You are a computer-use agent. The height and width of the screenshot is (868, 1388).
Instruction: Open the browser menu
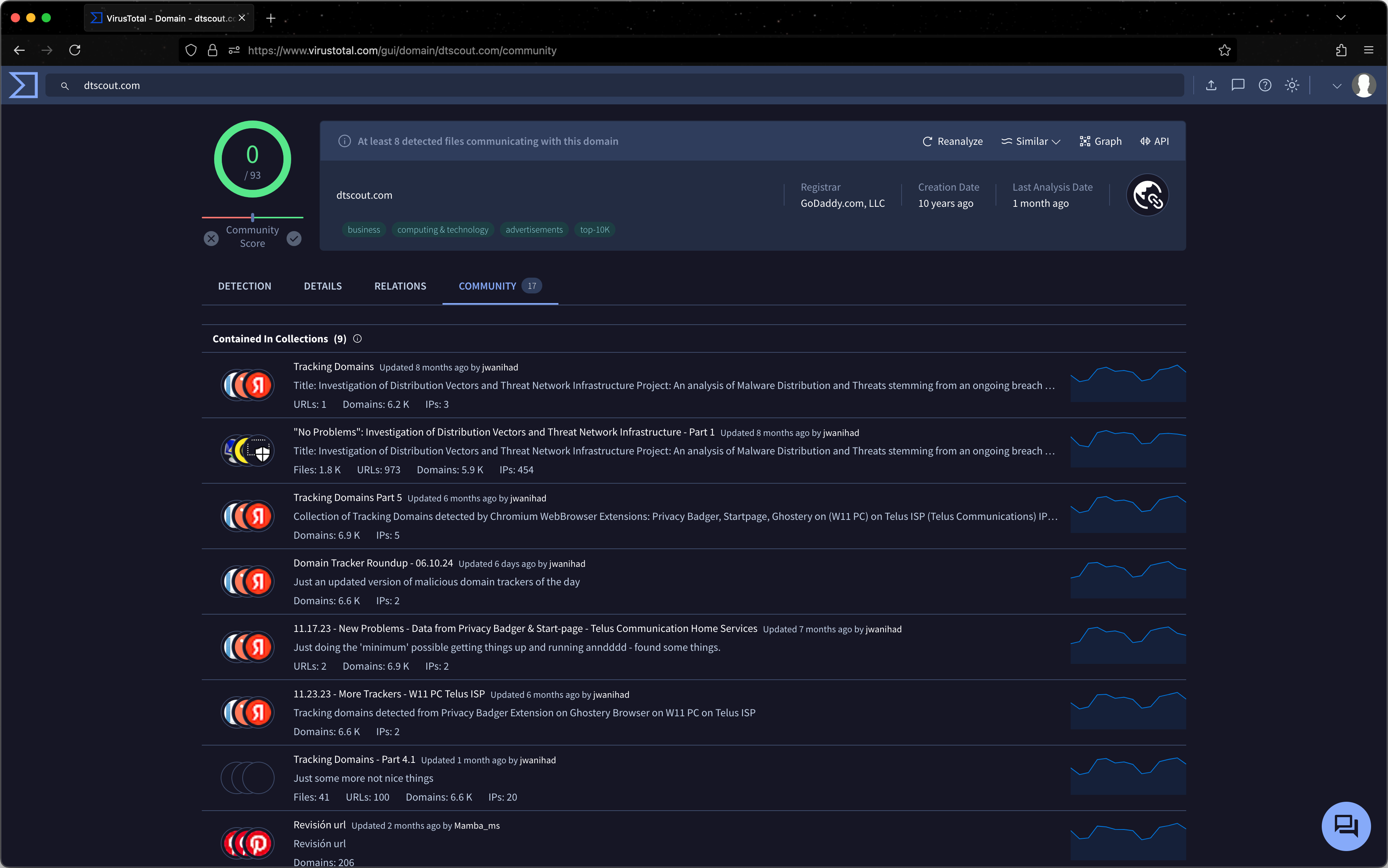click(x=1370, y=50)
